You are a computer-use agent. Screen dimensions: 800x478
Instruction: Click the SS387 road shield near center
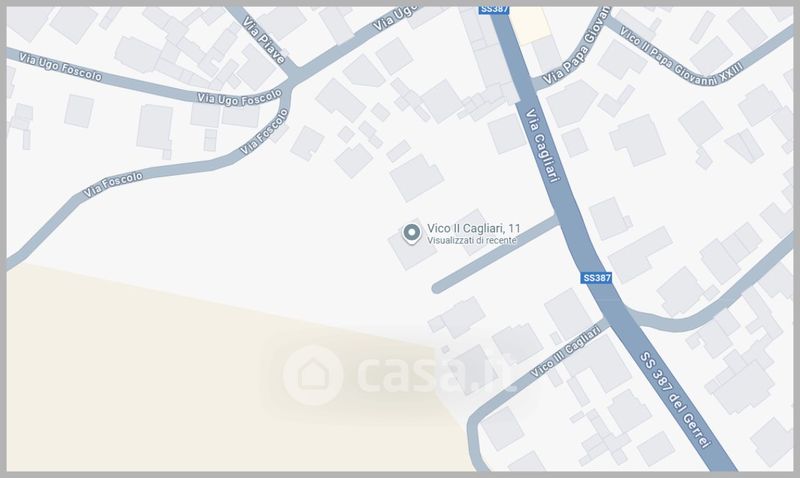(596, 278)
